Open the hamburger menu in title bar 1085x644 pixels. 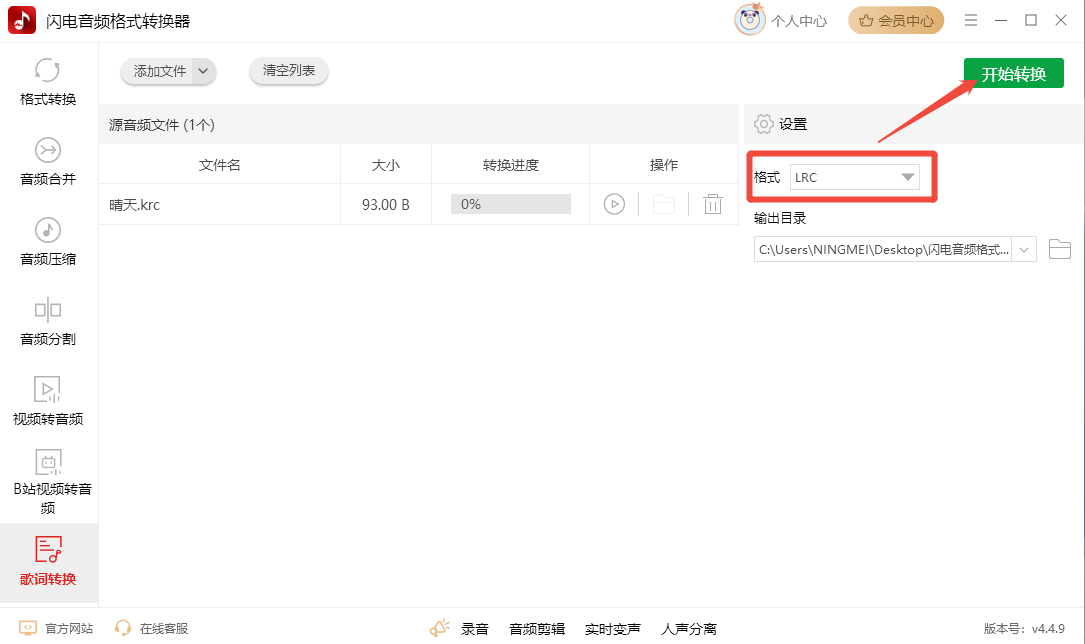pos(971,20)
